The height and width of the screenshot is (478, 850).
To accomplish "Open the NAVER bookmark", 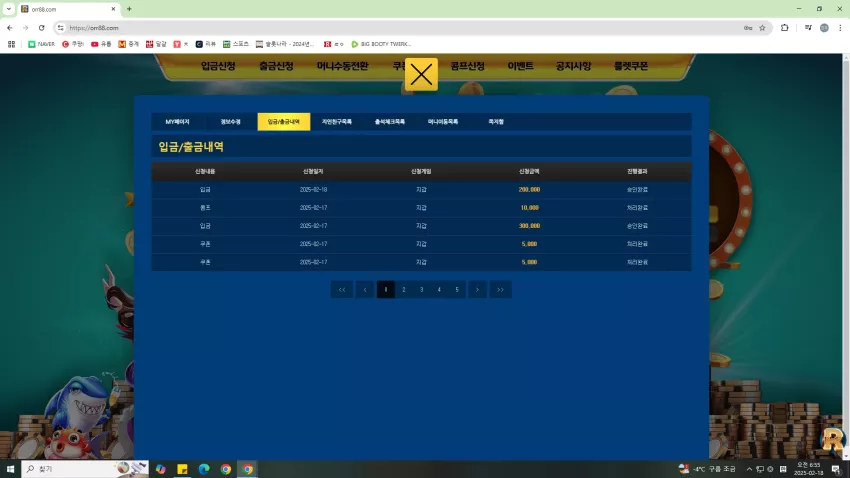I will pos(41,44).
